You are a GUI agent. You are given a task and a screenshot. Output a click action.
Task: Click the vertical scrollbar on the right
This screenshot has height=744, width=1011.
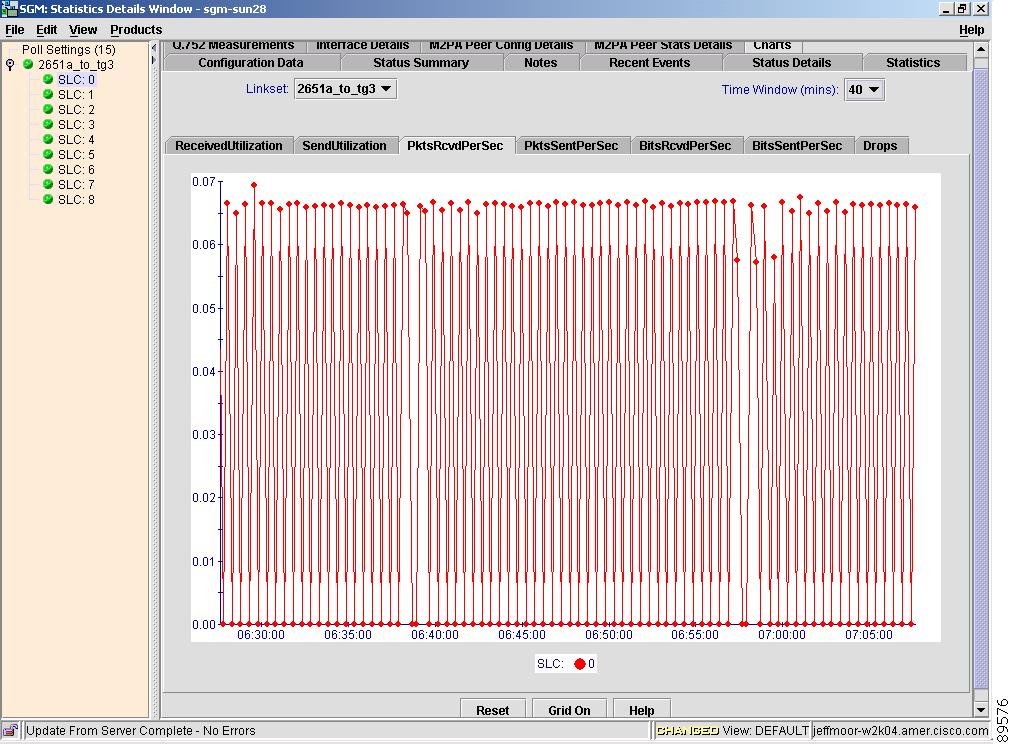(x=980, y=380)
